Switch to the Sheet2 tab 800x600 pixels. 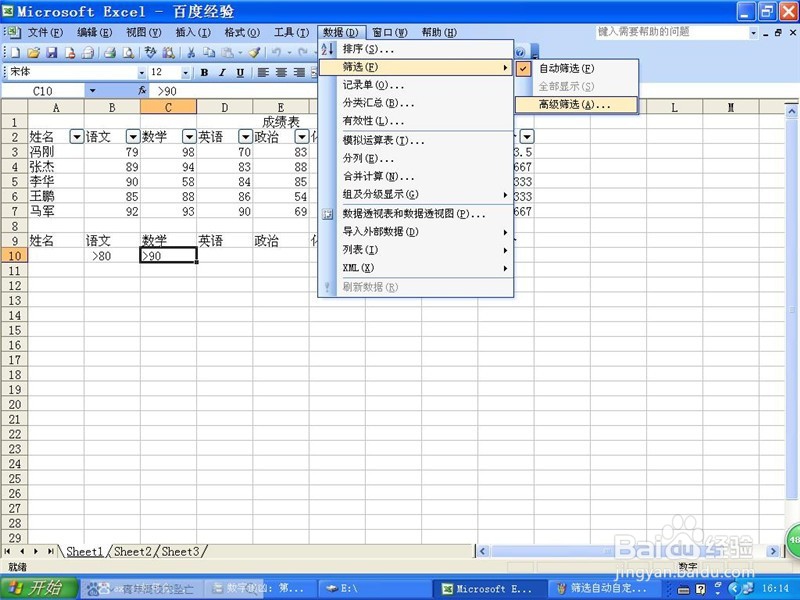pyautogui.click(x=133, y=552)
